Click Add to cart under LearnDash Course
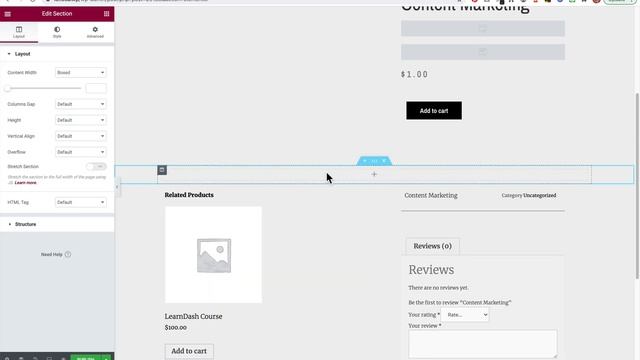640x360 pixels. point(189,351)
